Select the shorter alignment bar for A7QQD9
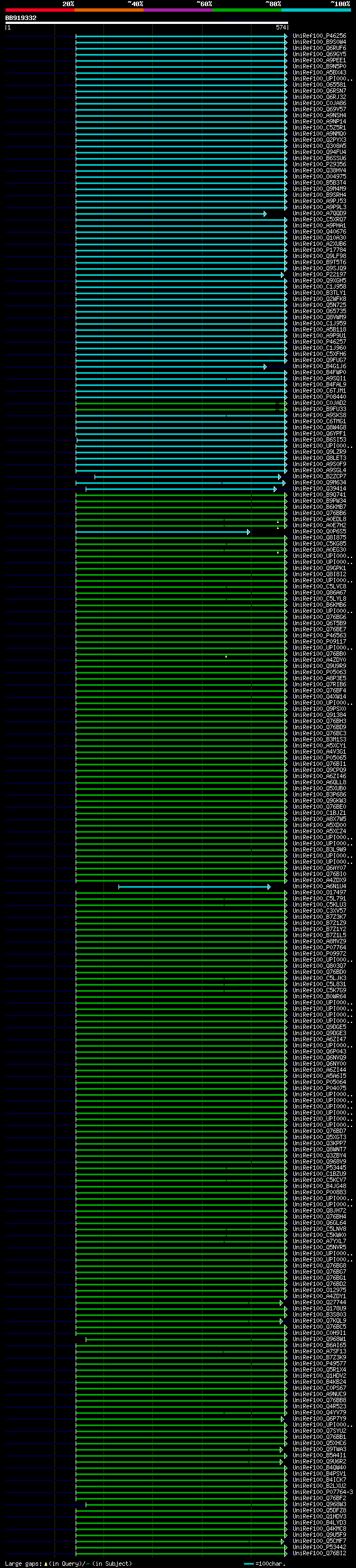 point(171,214)
